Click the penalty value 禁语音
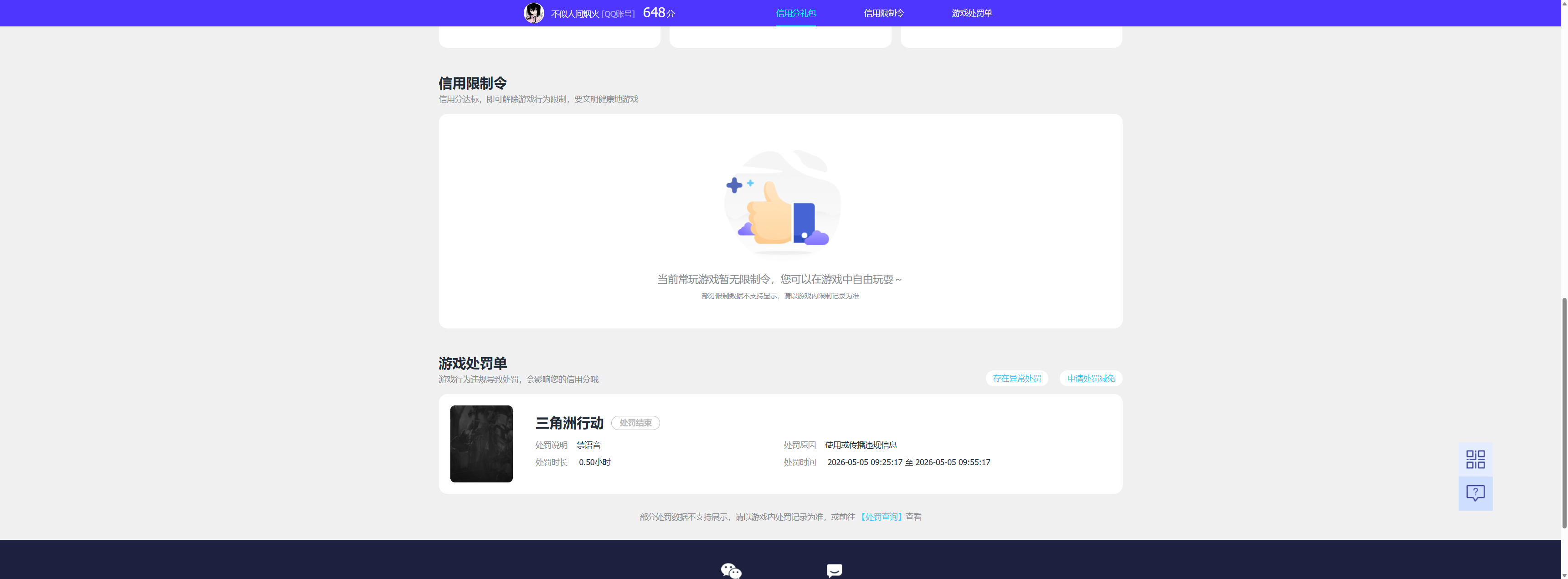The height and width of the screenshot is (579, 1568). click(x=588, y=445)
